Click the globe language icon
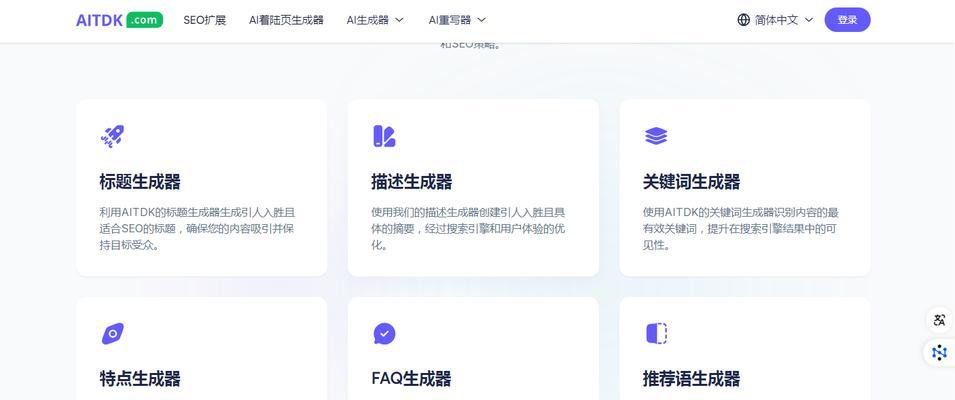The width and height of the screenshot is (955, 400). (x=743, y=20)
